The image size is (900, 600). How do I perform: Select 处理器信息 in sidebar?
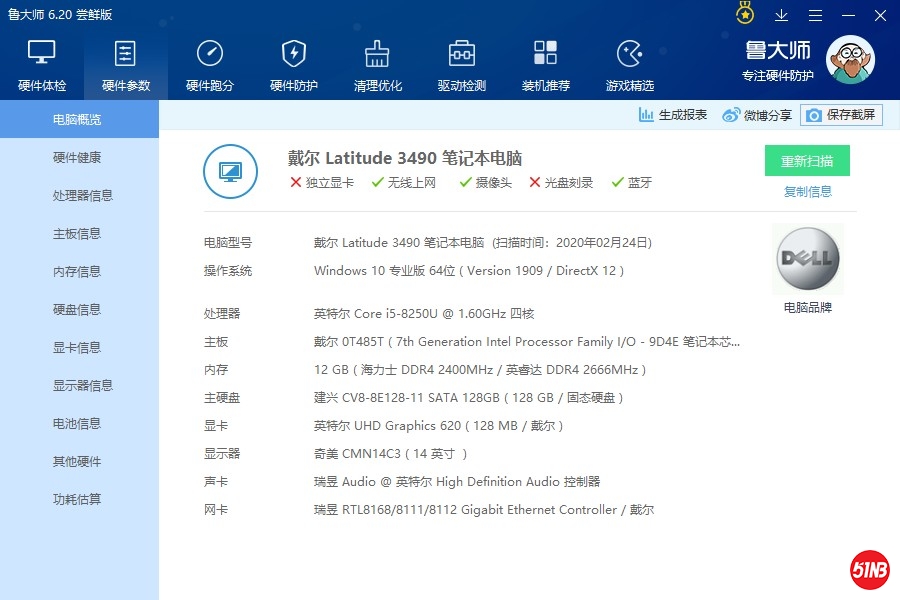click(82, 196)
